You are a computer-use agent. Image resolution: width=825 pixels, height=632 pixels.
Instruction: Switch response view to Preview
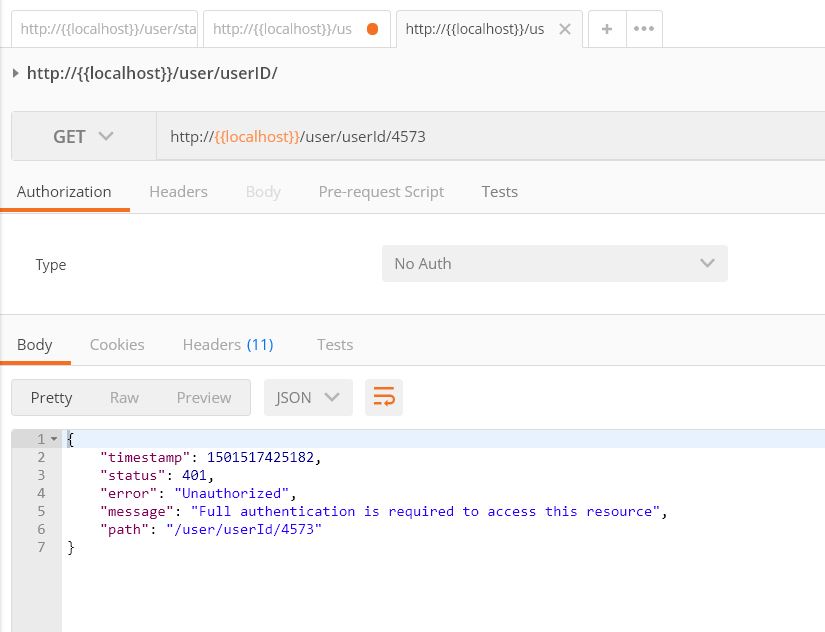204,397
